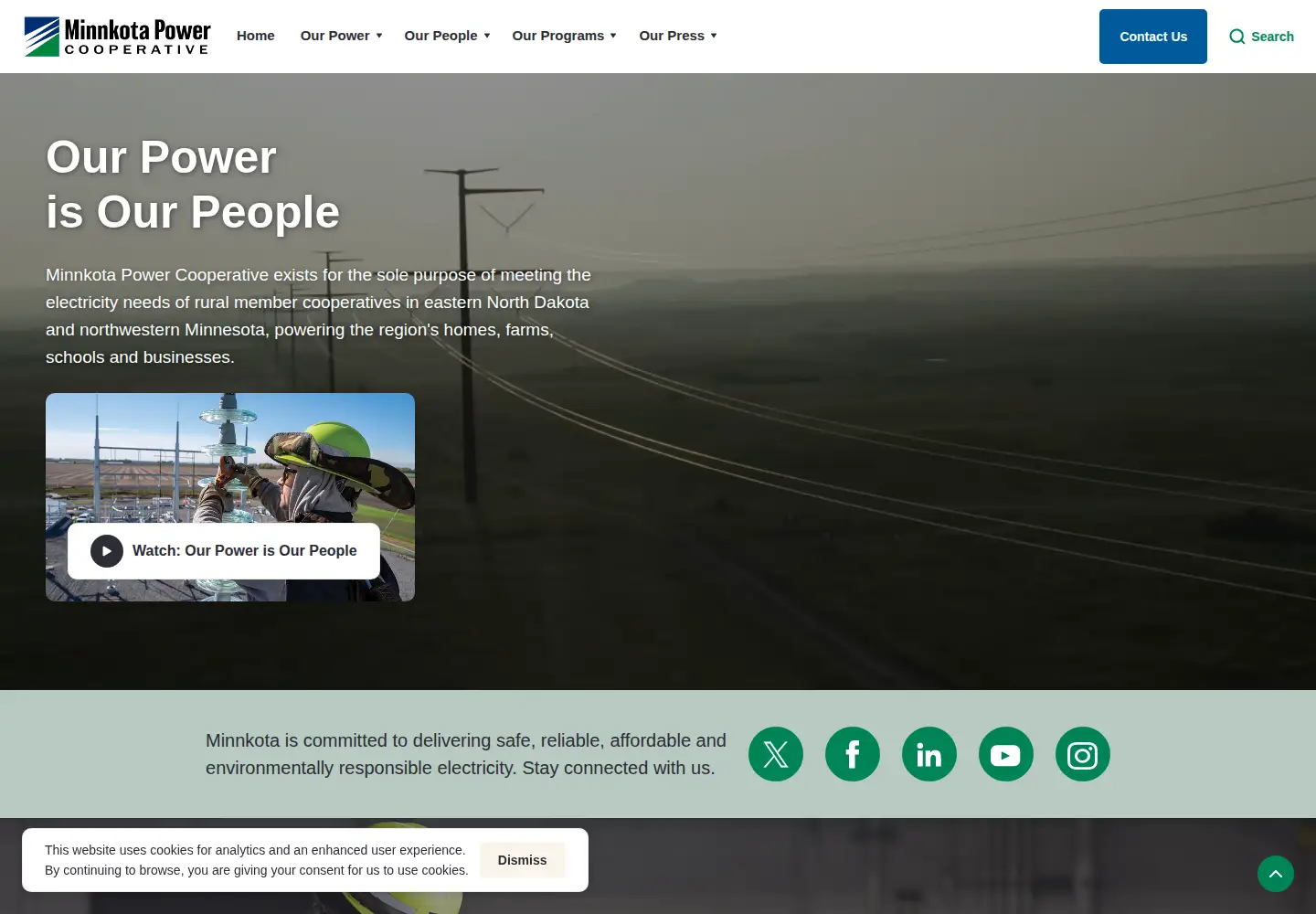This screenshot has height=914, width=1316.
Task: Expand the Our People dropdown menu
Action: click(x=447, y=36)
